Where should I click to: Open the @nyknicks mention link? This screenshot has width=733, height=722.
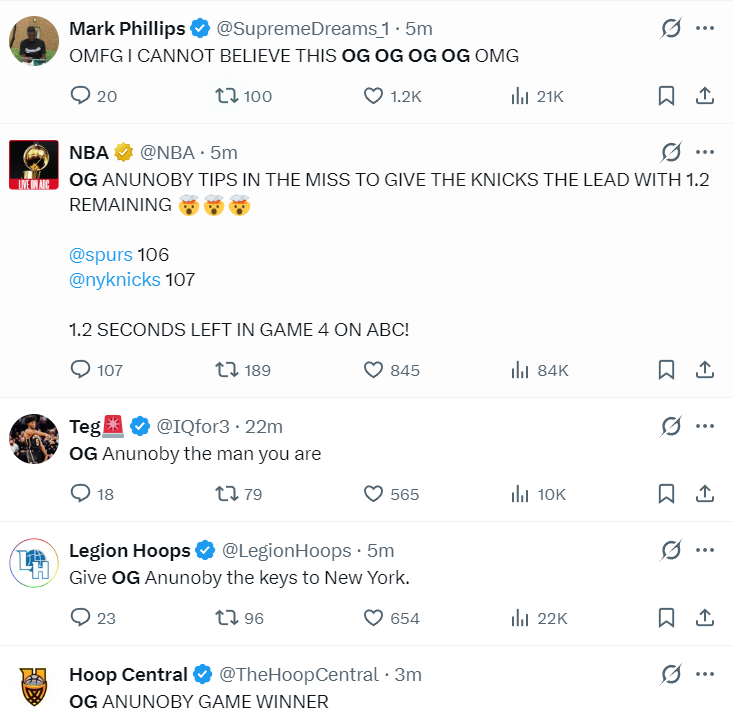pyautogui.click(x=115, y=280)
